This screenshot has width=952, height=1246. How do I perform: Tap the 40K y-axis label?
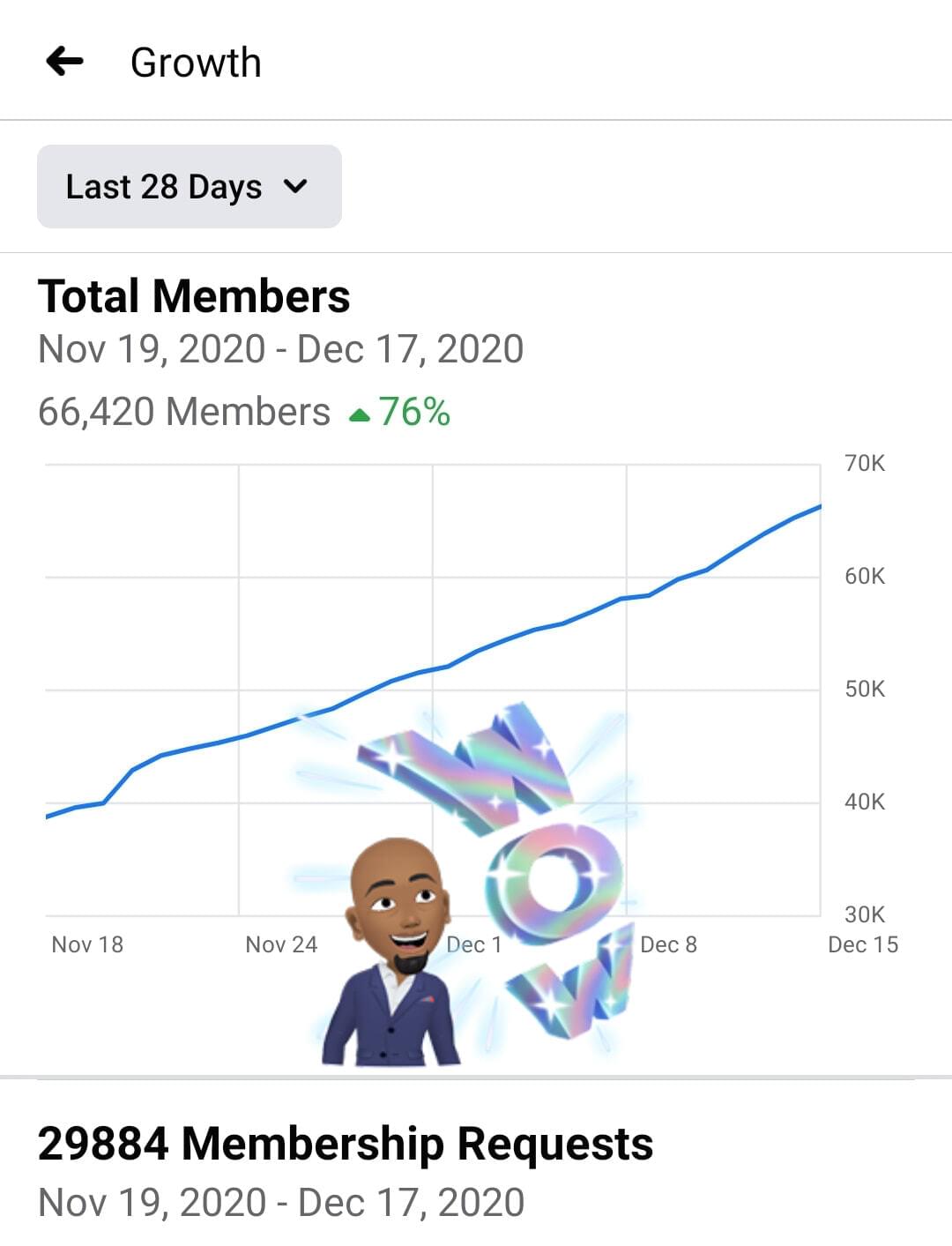(x=864, y=802)
